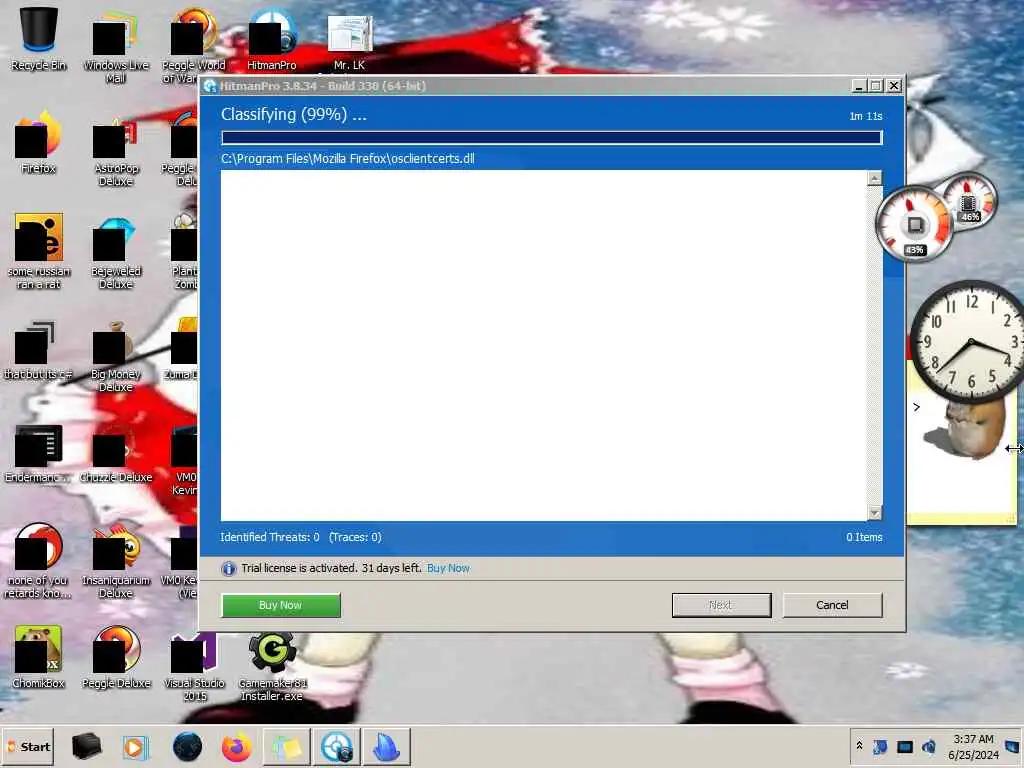Click the '1m 11s' elapsed time

[x=865, y=116]
